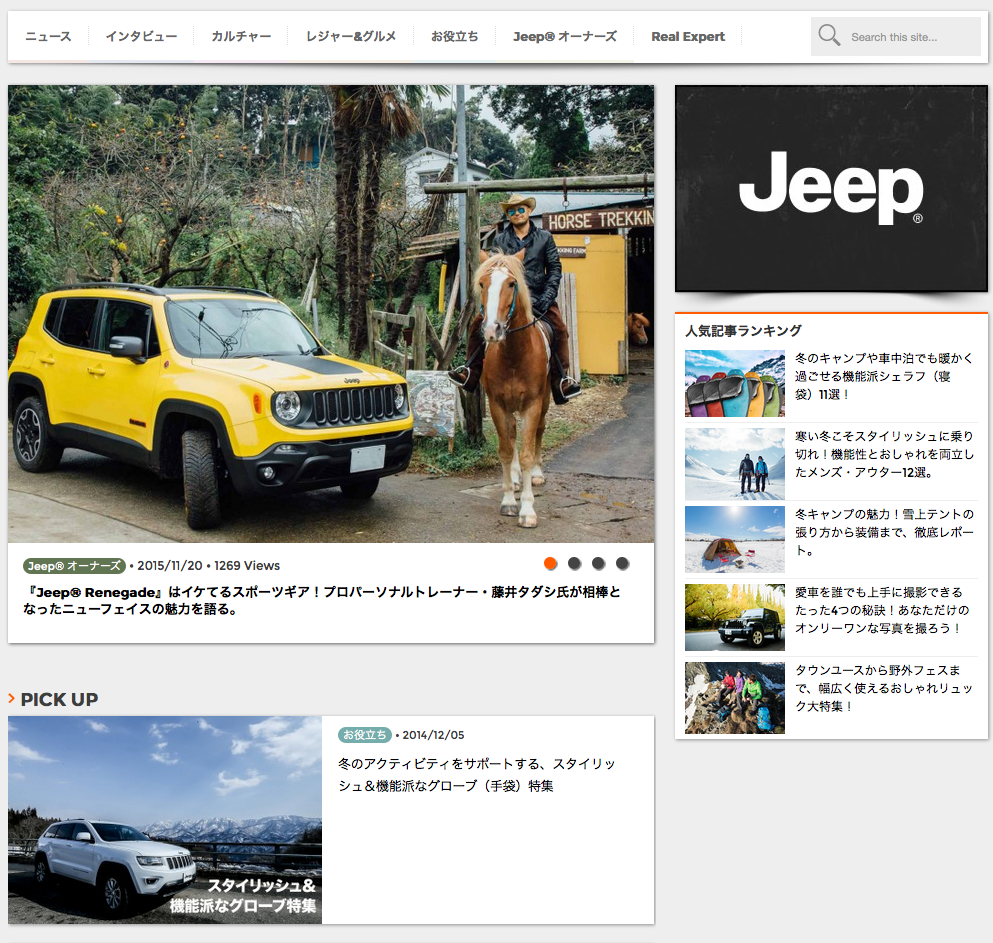Open ranking article 冬キャンプの魅力
The width and height of the screenshot is (993, 943).
pos(884,532)
